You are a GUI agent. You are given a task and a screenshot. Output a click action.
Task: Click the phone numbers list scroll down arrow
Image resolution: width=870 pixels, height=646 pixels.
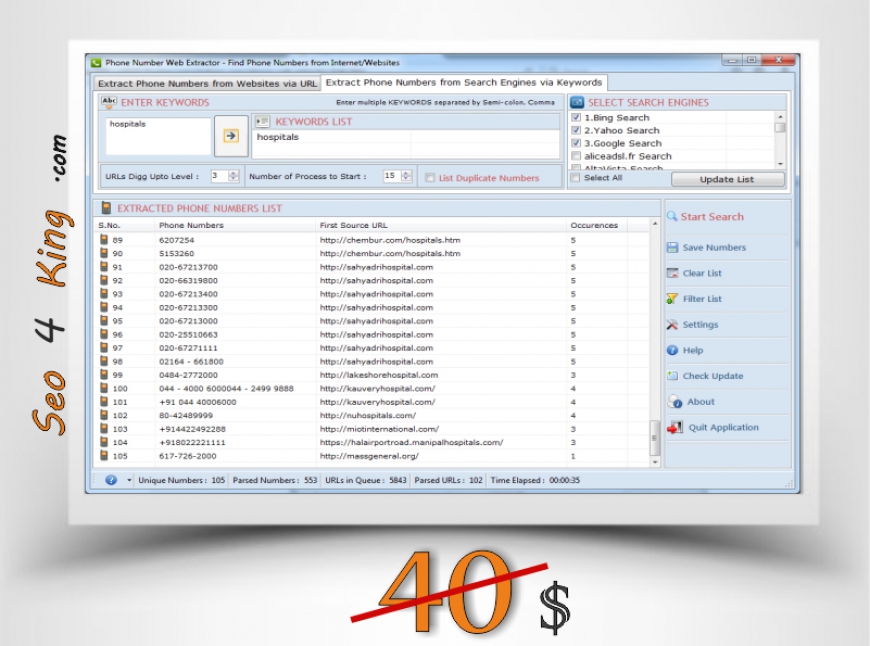coord(655,462)
